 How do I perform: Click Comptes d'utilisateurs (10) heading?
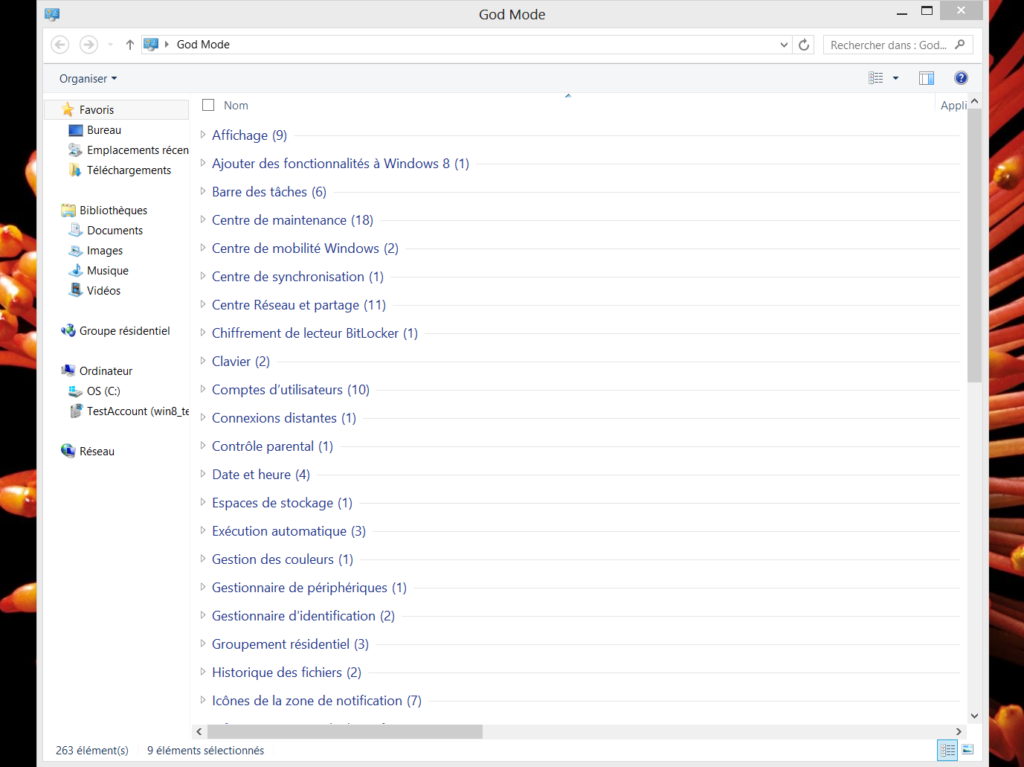(291, 389)
